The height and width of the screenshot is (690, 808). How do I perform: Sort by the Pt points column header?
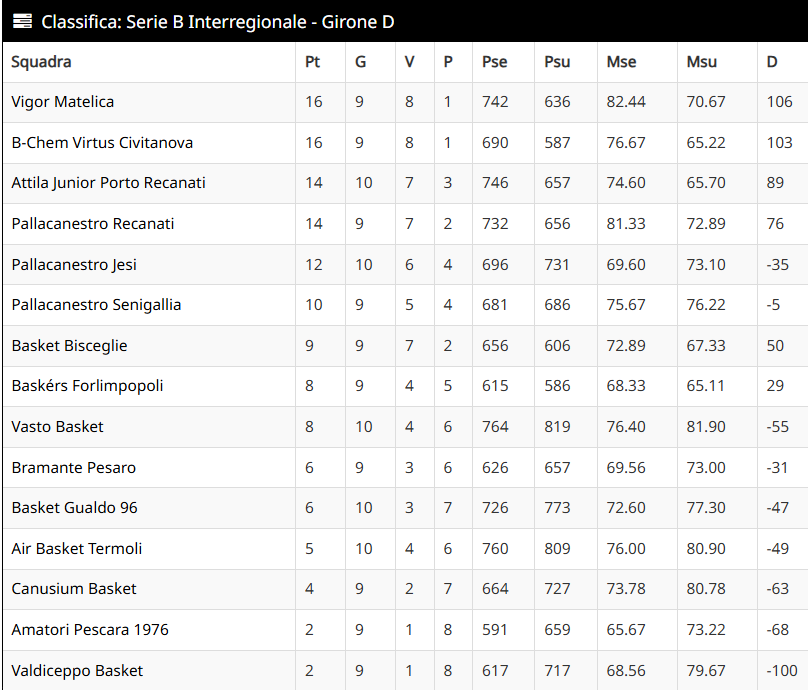[313, 62]
